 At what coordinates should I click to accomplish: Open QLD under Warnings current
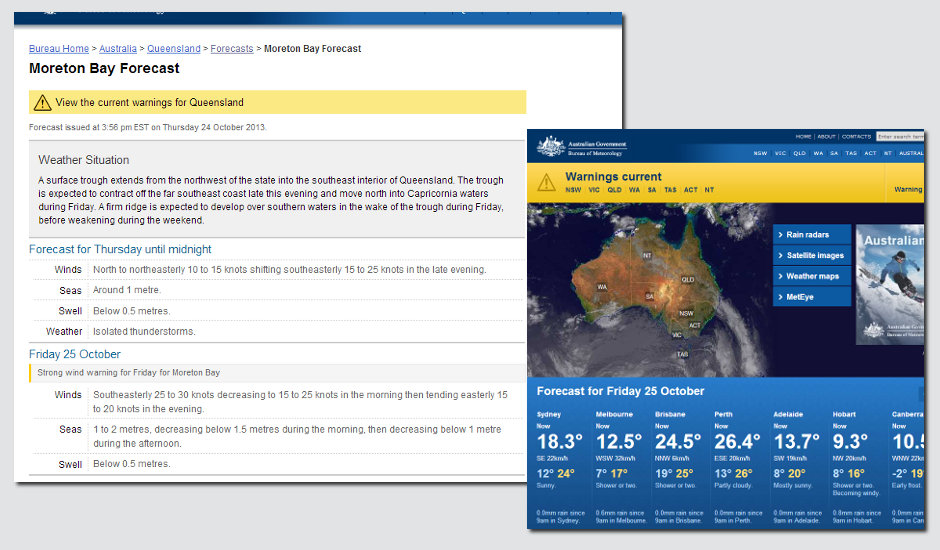click(614, 190)
